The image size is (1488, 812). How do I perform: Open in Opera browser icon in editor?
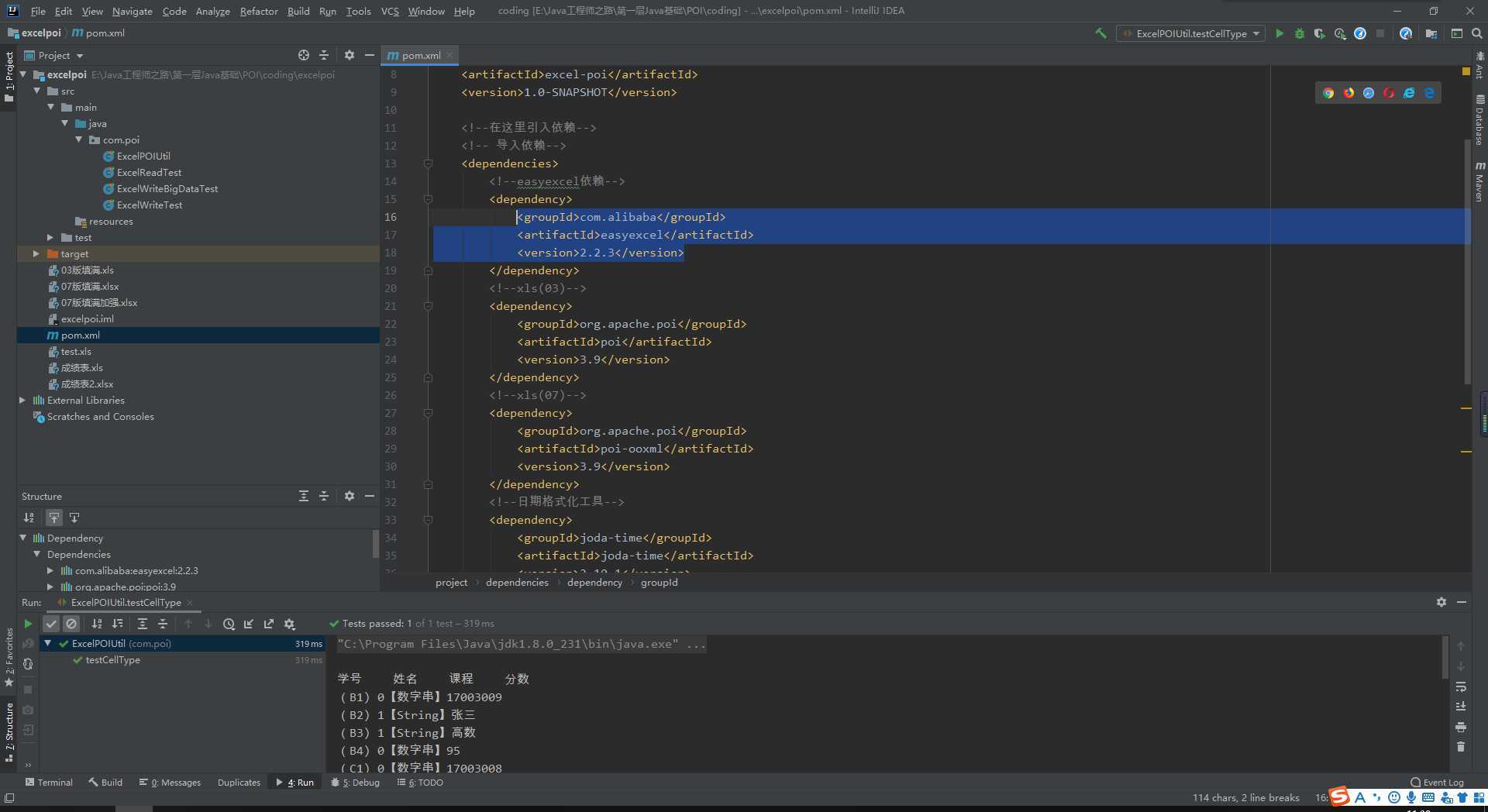click(1389, 93)
